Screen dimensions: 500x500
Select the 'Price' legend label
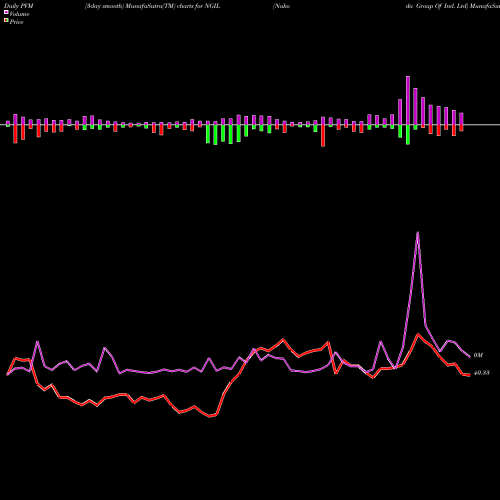point(16,22)
